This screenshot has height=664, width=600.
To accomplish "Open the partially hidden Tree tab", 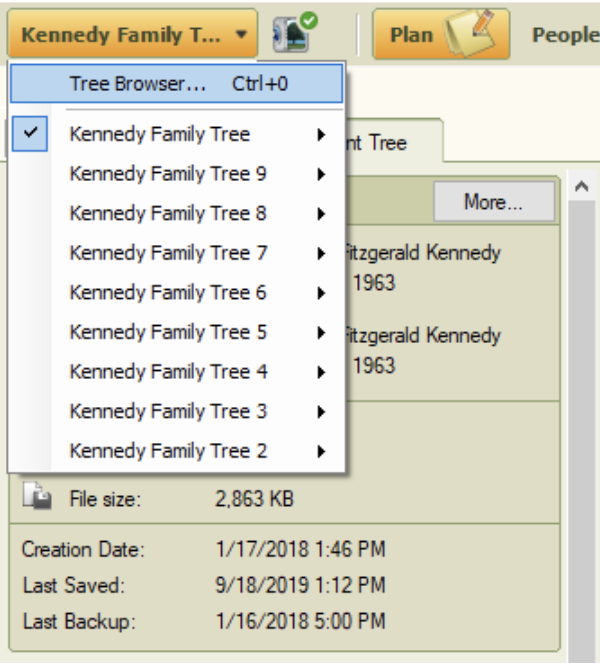I will 394,141.
